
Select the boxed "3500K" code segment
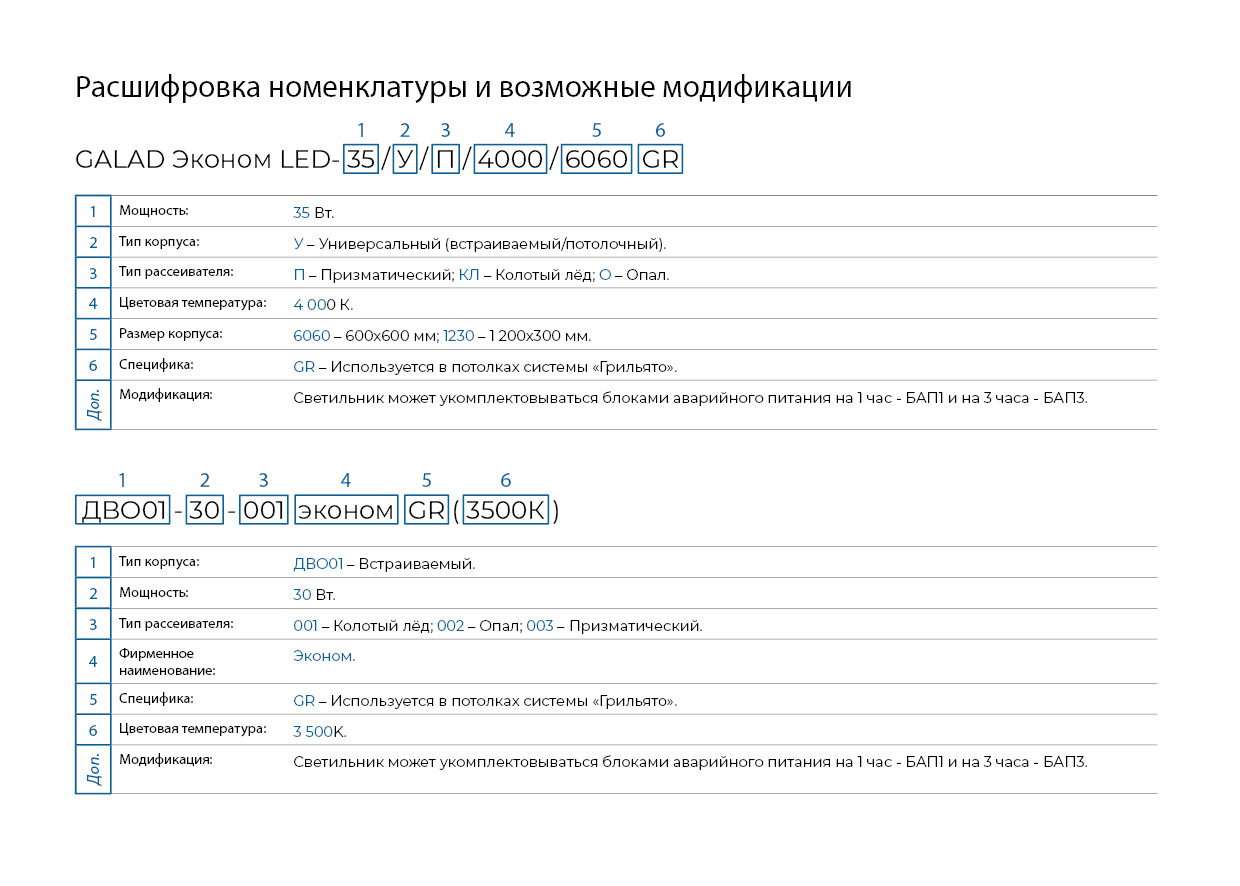pos(506,511)
